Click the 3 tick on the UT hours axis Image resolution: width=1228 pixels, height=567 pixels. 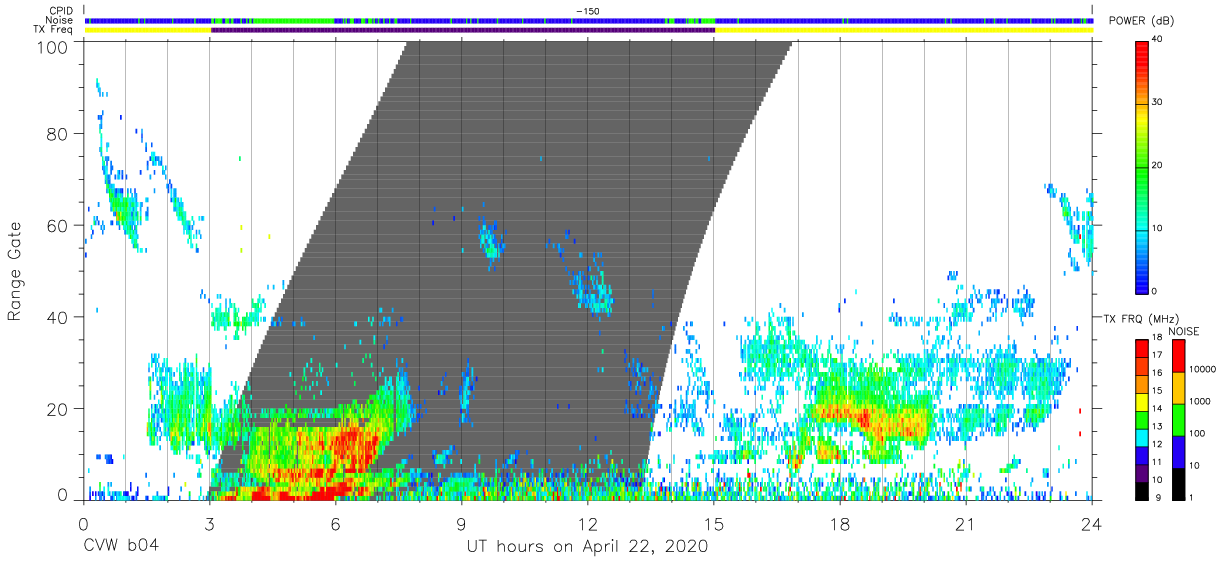point(209,524)
